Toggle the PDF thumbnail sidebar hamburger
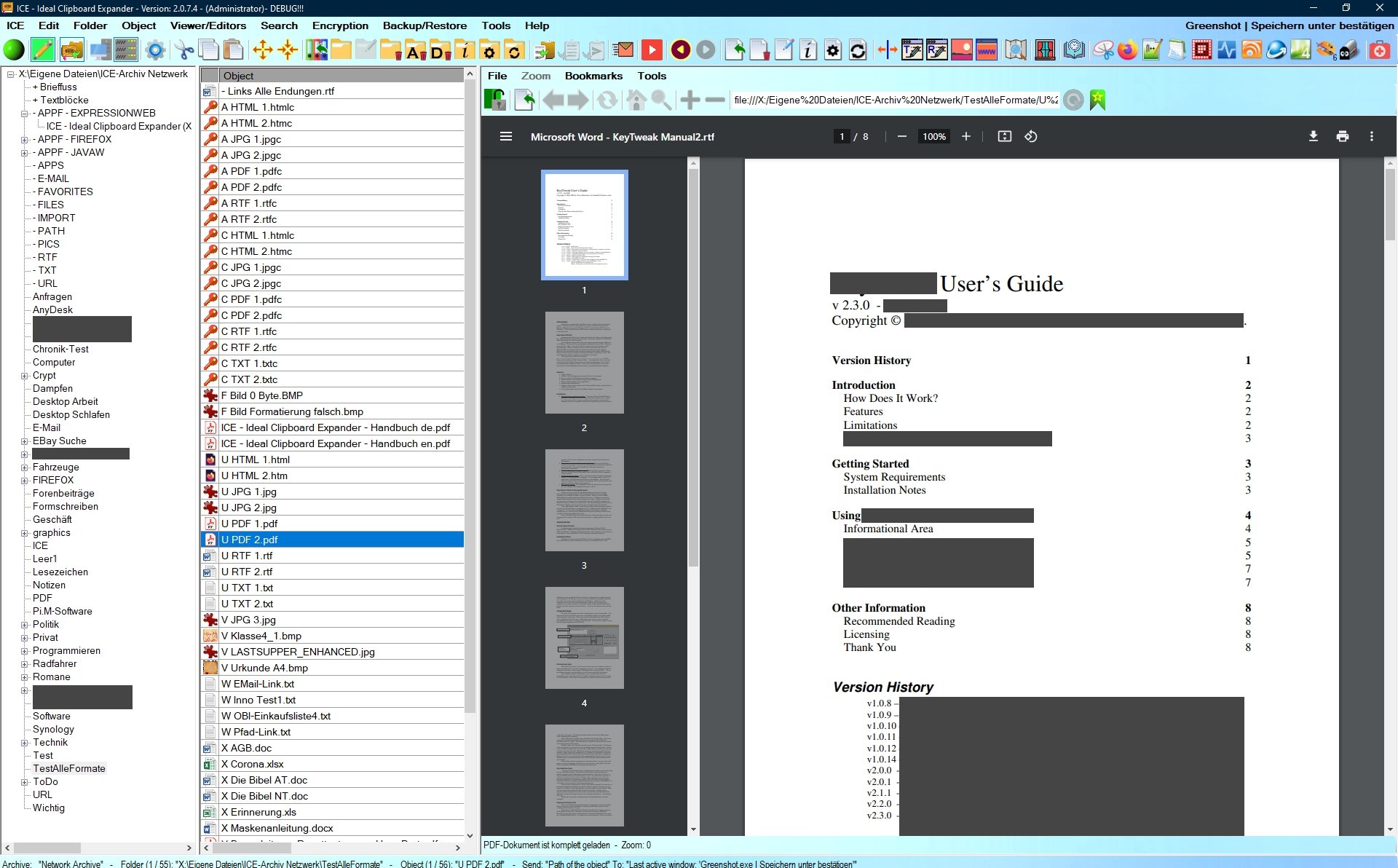This screenshot has height=868, width=1398. click(x=506, y=136)
